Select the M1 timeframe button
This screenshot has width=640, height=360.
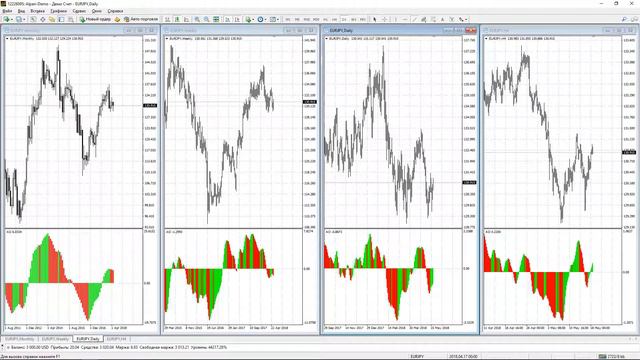point(288,19)
